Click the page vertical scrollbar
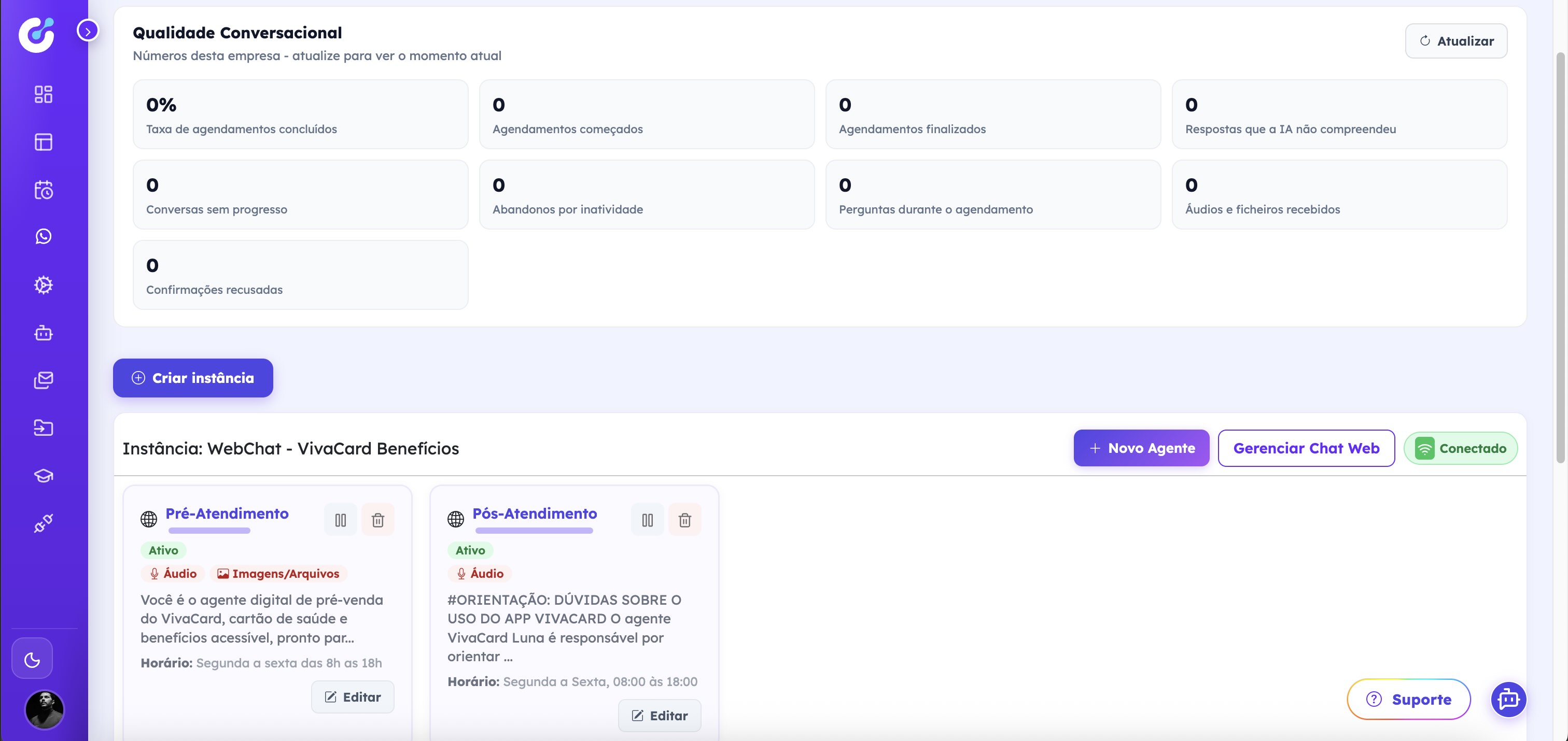This screenshot has height=741, width=1568. coord(1561,258)
